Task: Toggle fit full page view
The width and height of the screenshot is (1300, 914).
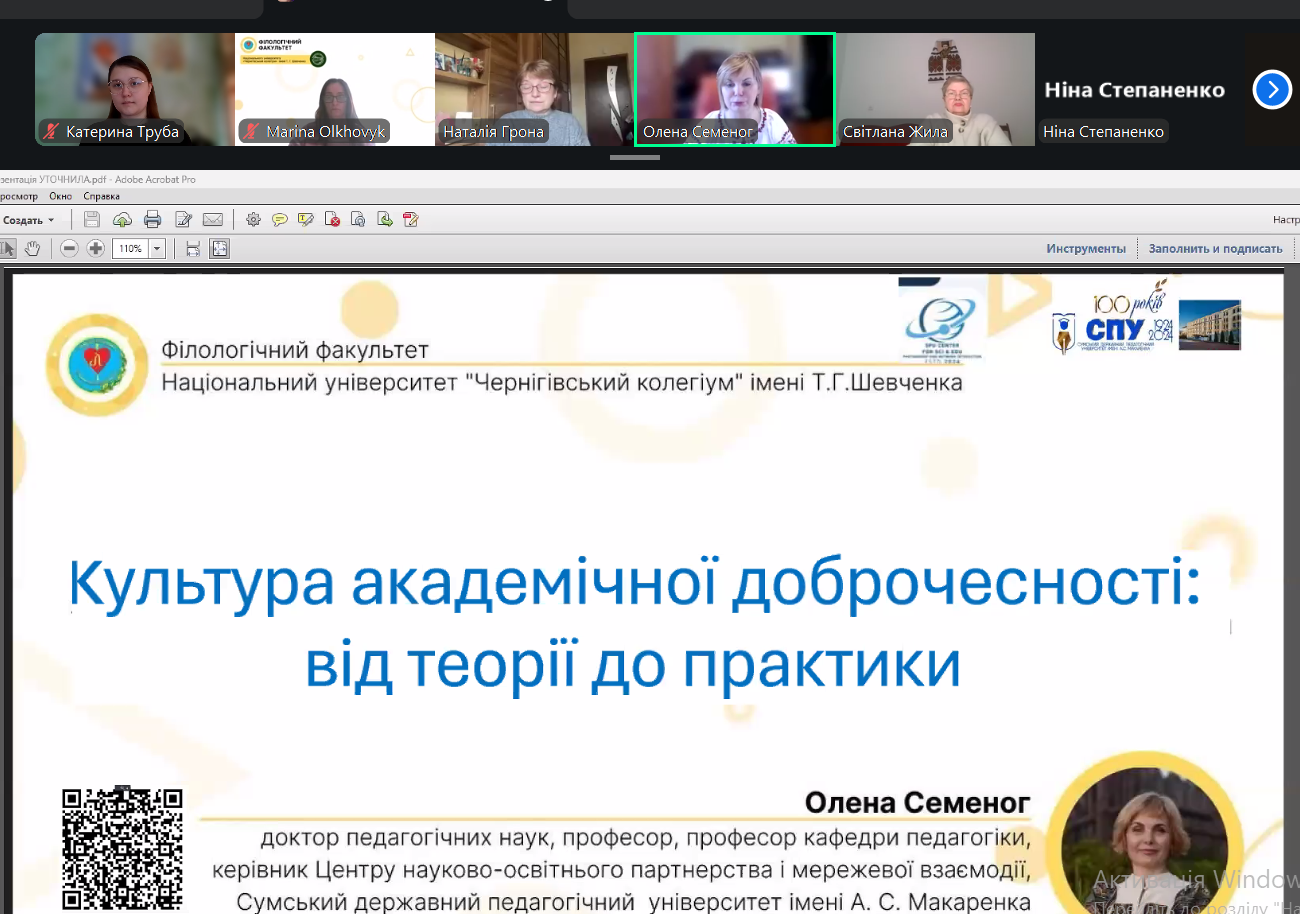Action: 219,249
